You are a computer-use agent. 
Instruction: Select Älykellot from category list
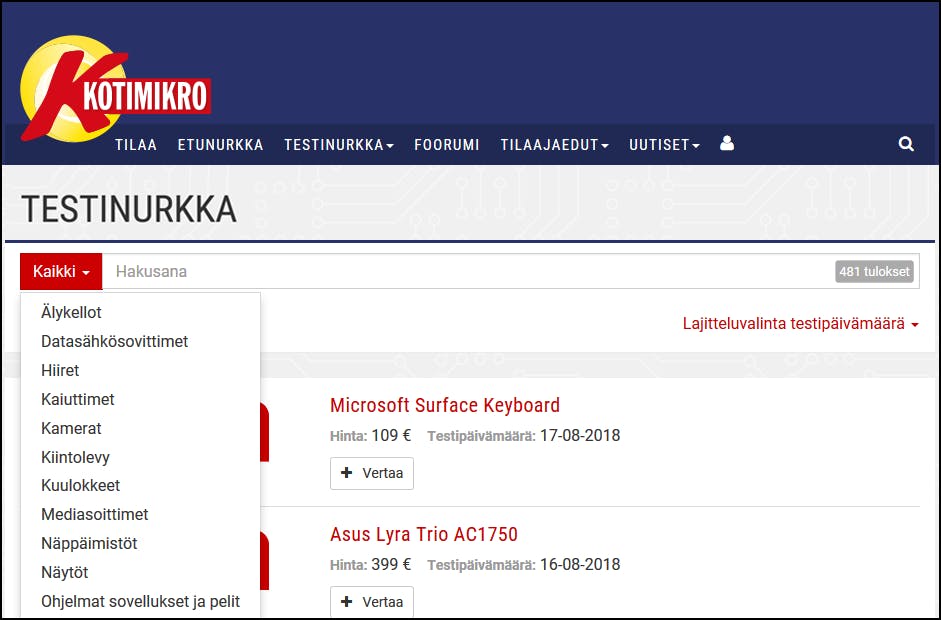pos(71,313)
